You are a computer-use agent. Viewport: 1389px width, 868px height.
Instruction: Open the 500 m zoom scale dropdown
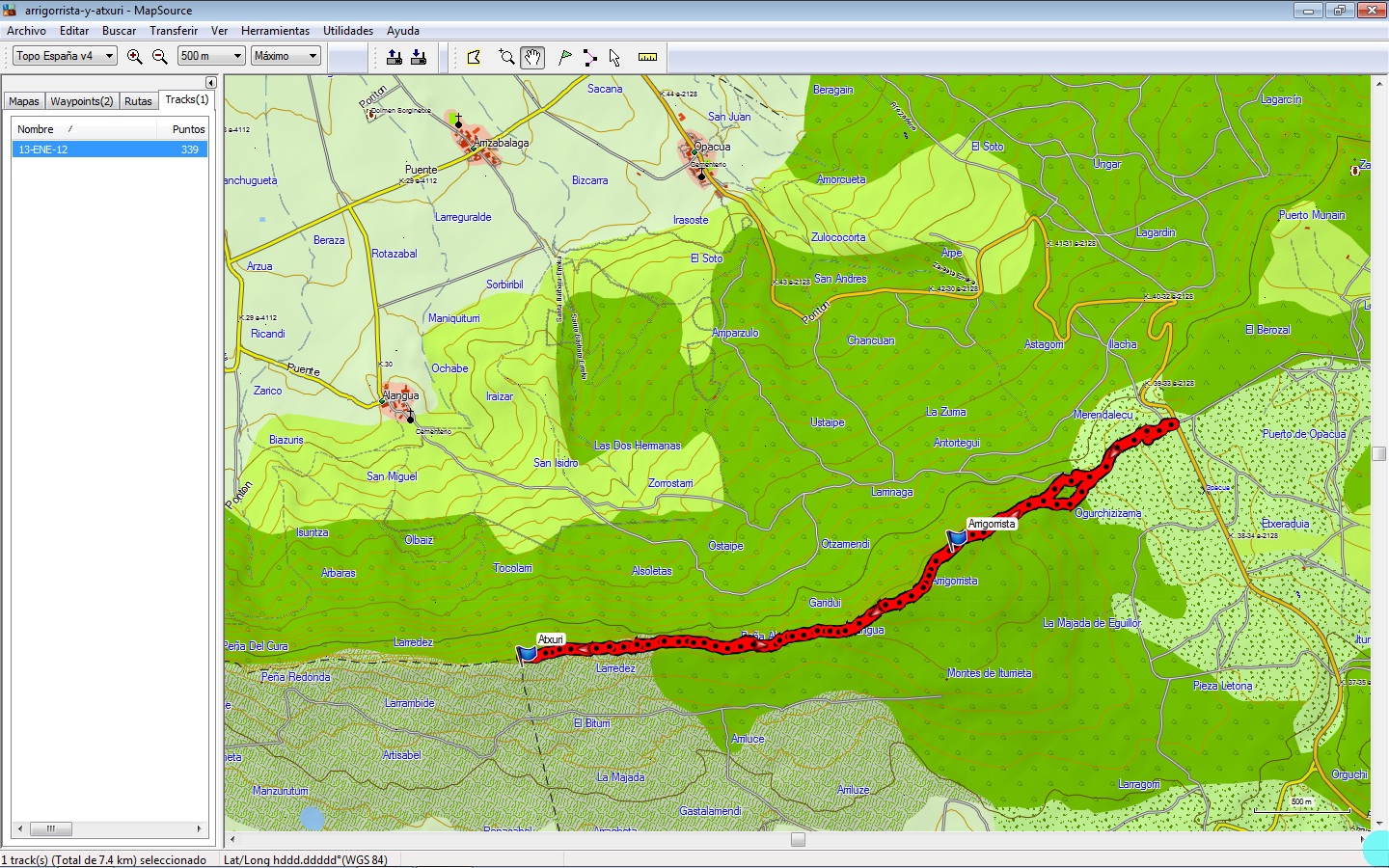tap(210, 56)
